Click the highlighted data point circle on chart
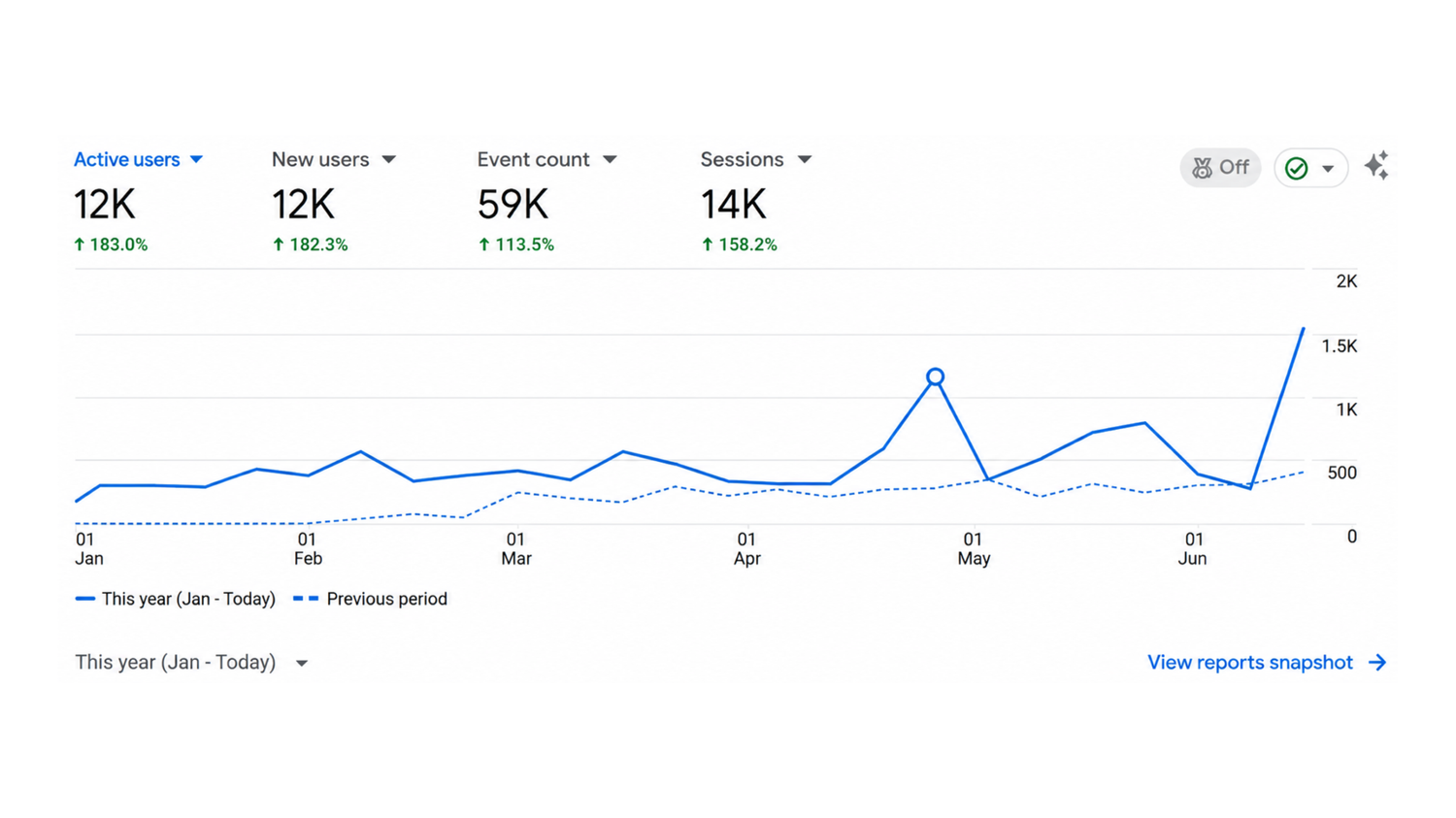This screenshot has width=1456, height=818. pos(935,376)
